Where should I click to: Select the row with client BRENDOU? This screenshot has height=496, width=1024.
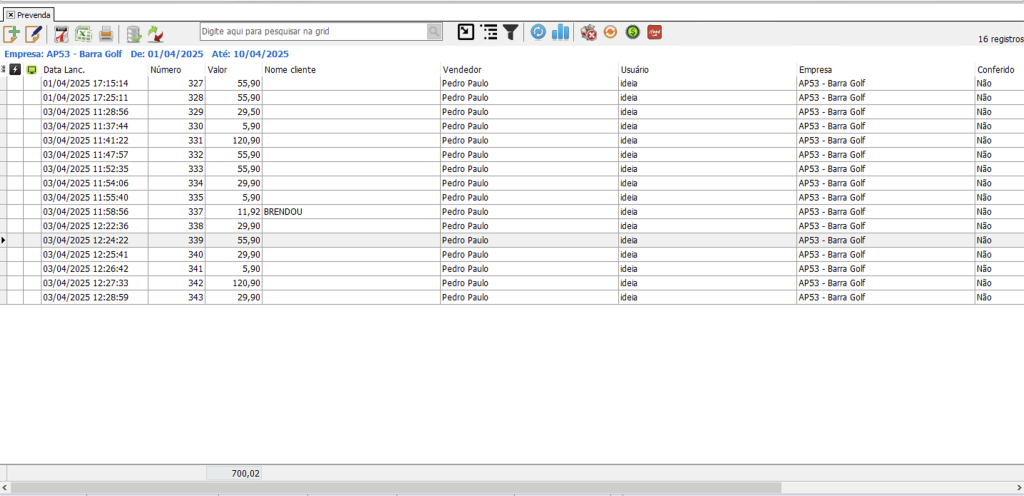[282, 212]
